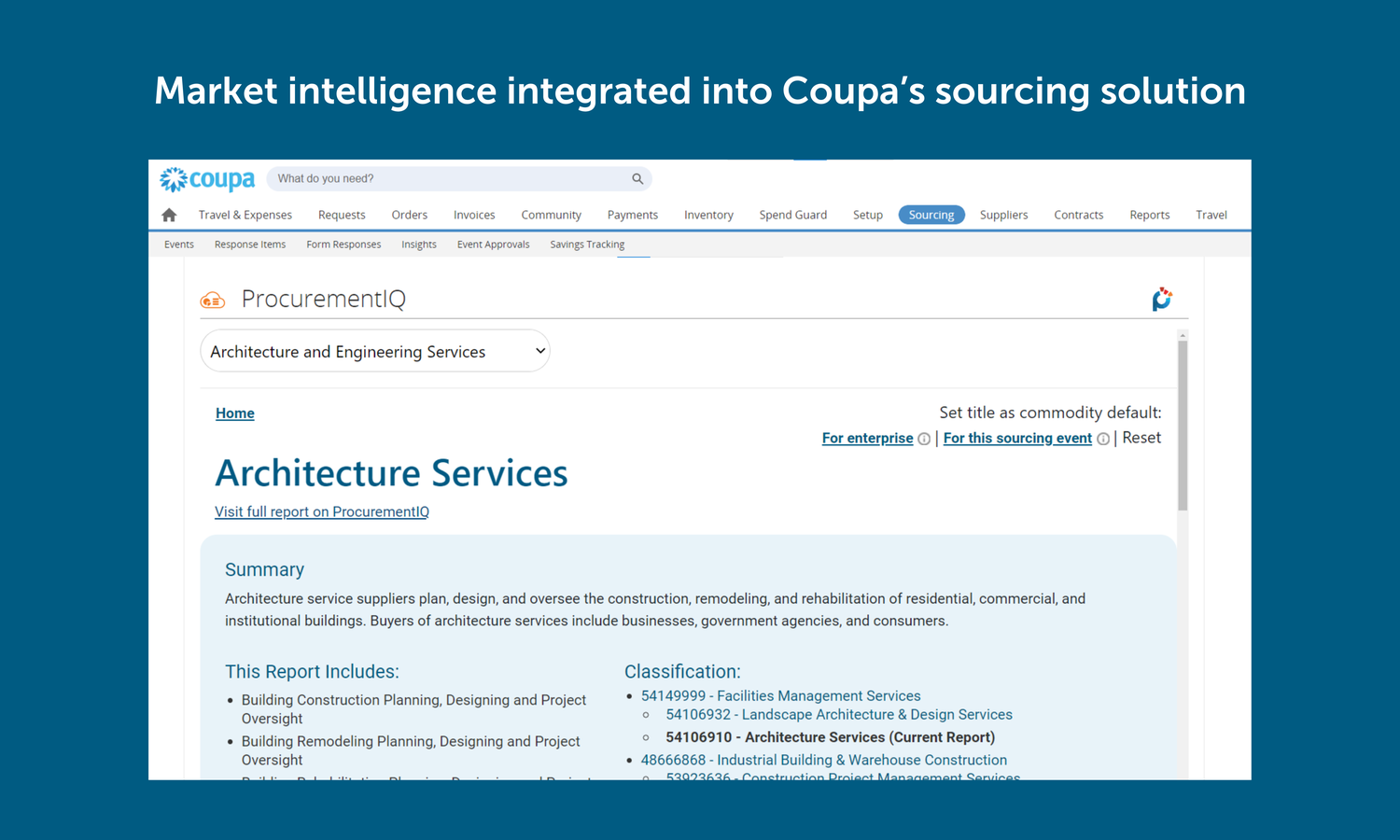Open the Travel menu item
1400x840 pixels.
click(x=1211, y=215)
